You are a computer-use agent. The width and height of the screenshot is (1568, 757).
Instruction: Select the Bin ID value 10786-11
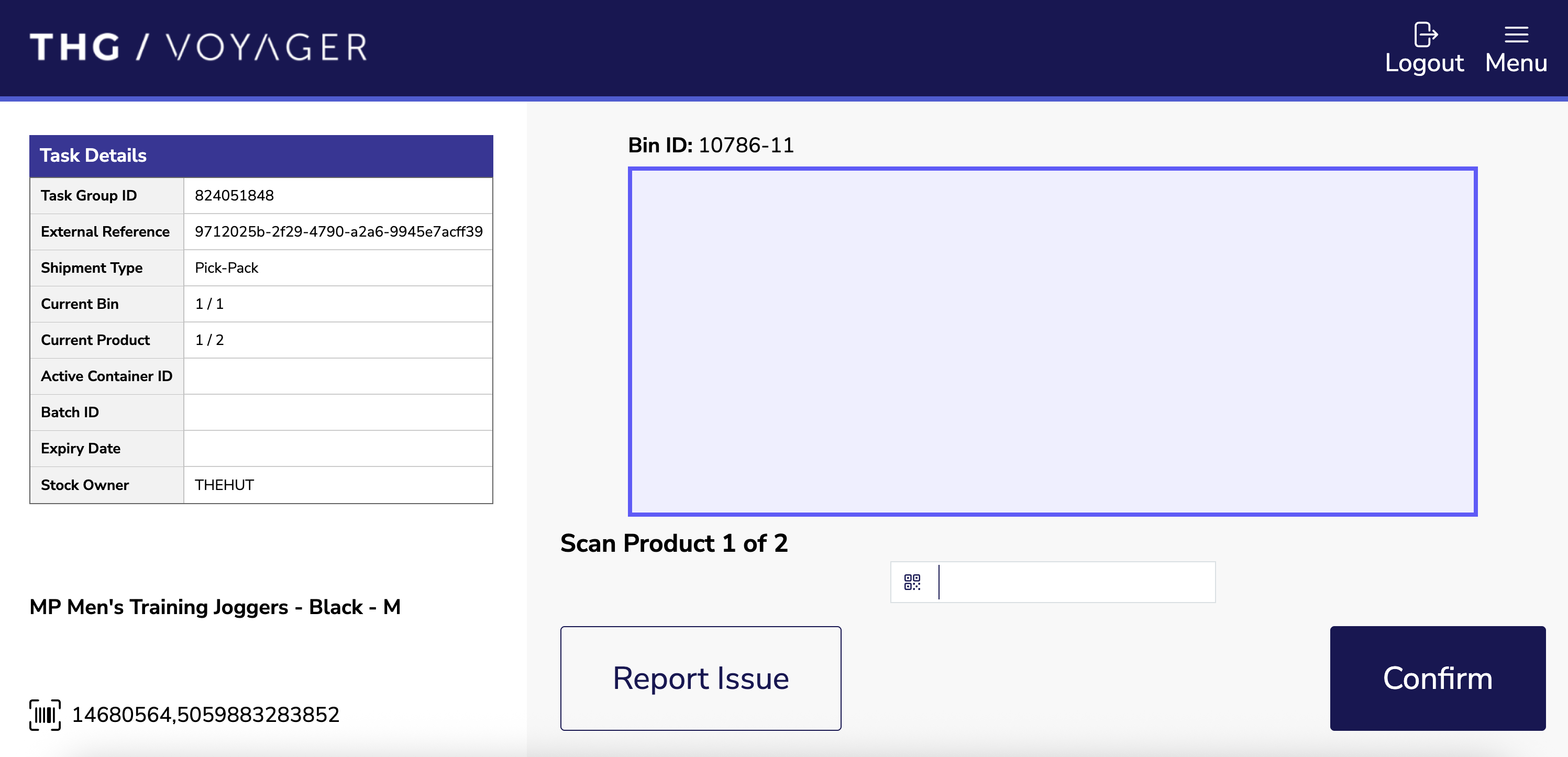pos(747,146)
